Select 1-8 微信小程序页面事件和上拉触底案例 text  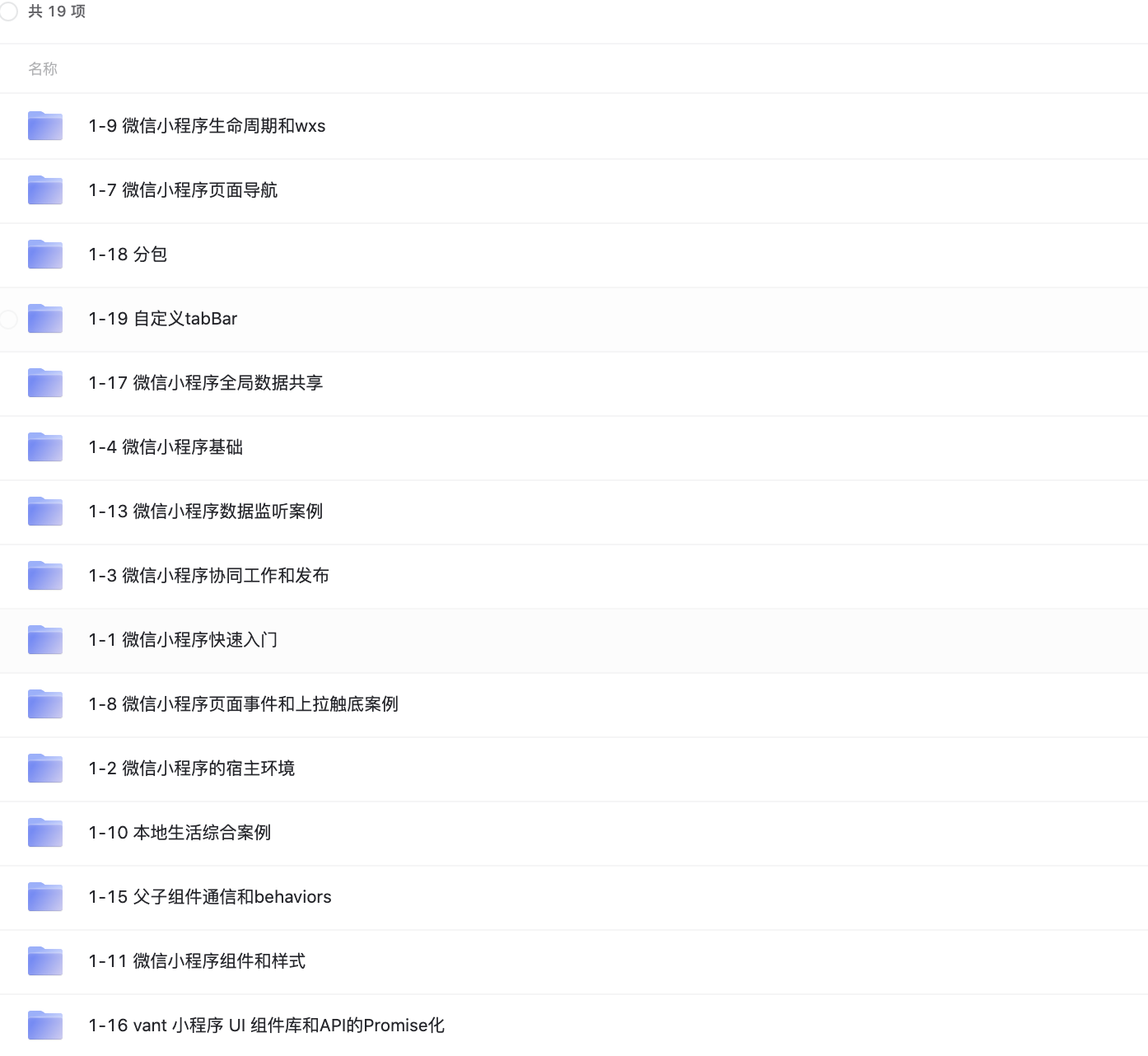click(x=244, y=704)
